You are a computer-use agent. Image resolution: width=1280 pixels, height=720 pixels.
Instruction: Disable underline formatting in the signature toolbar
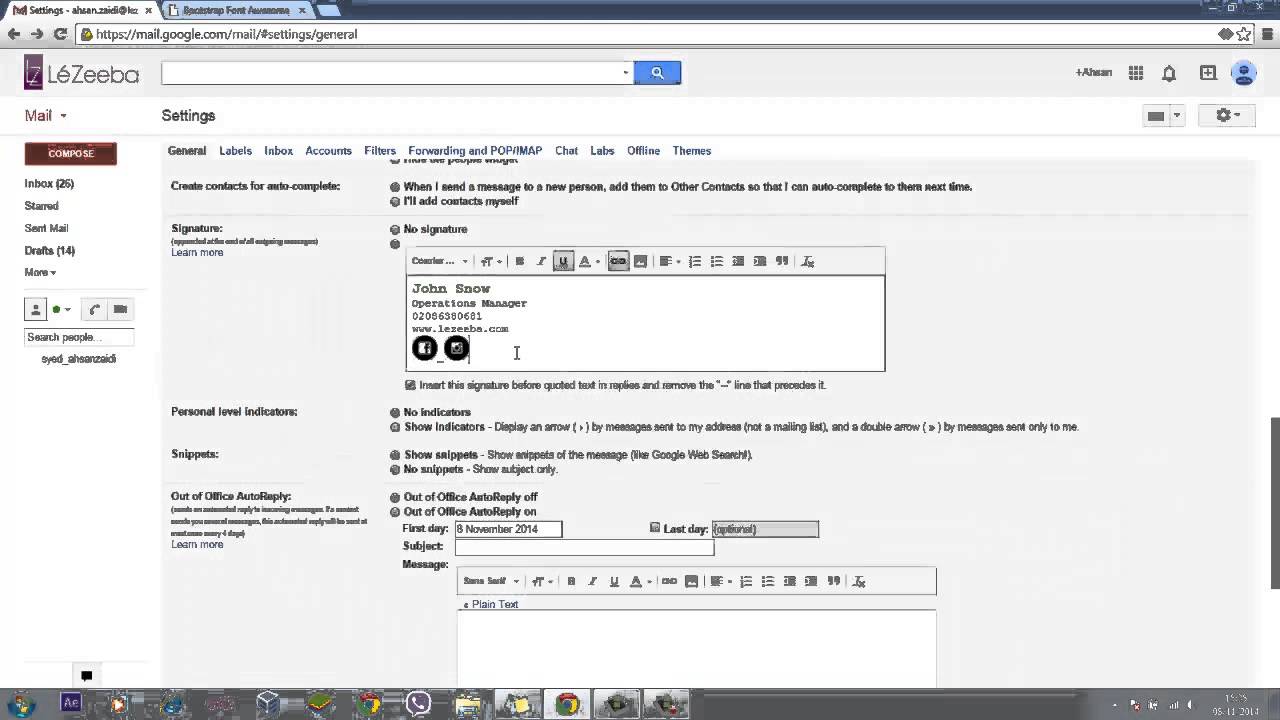(x=563, y=261)
